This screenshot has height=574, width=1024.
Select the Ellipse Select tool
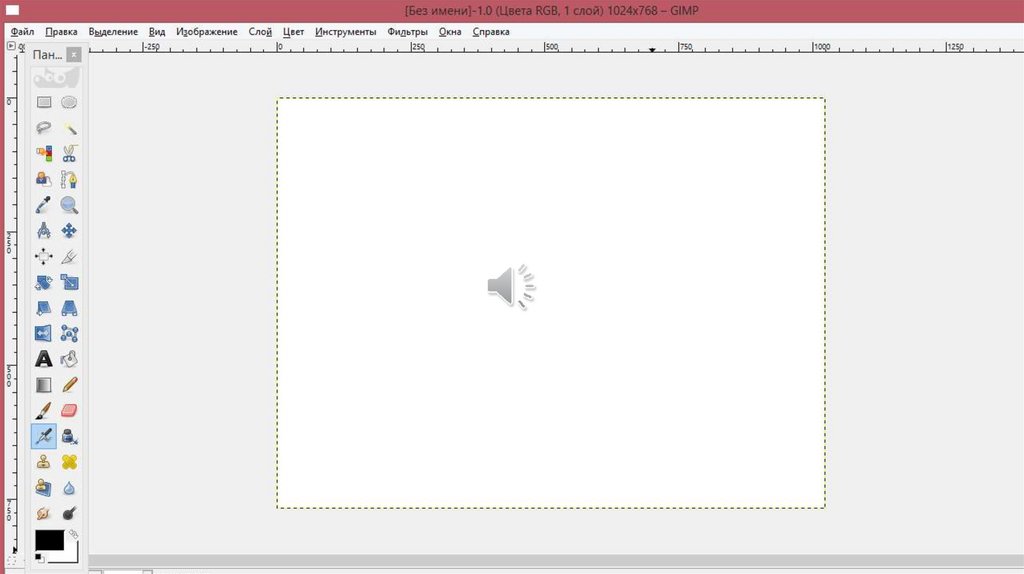point(69,102)
